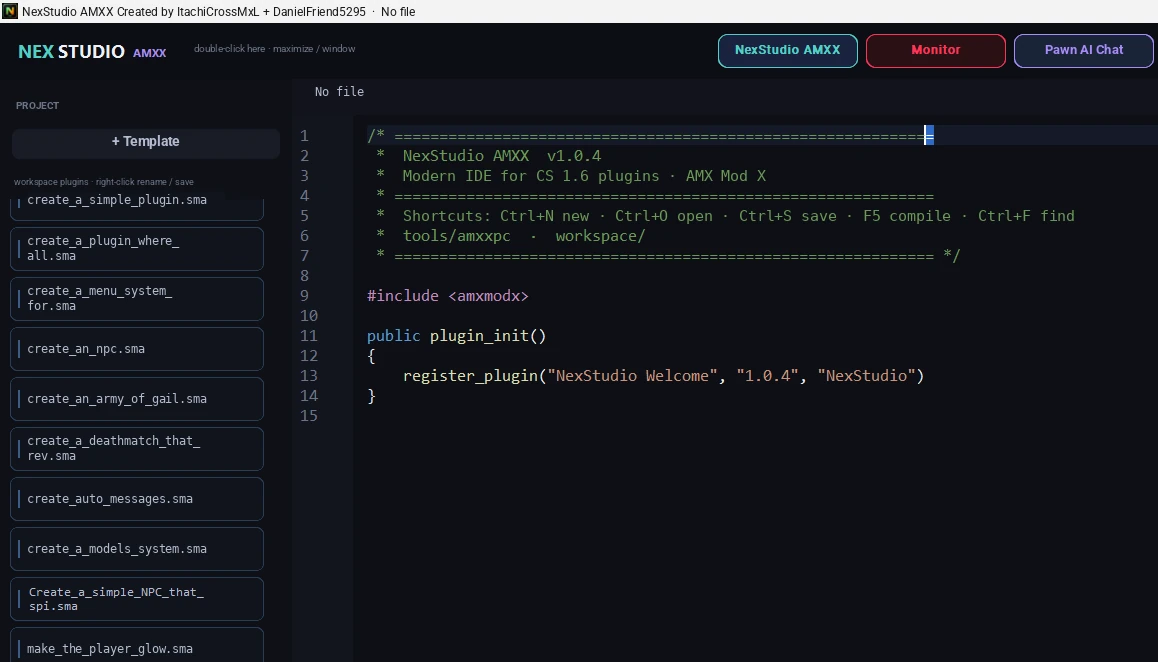Click line number 9 in gutter

tap(304, 296)
